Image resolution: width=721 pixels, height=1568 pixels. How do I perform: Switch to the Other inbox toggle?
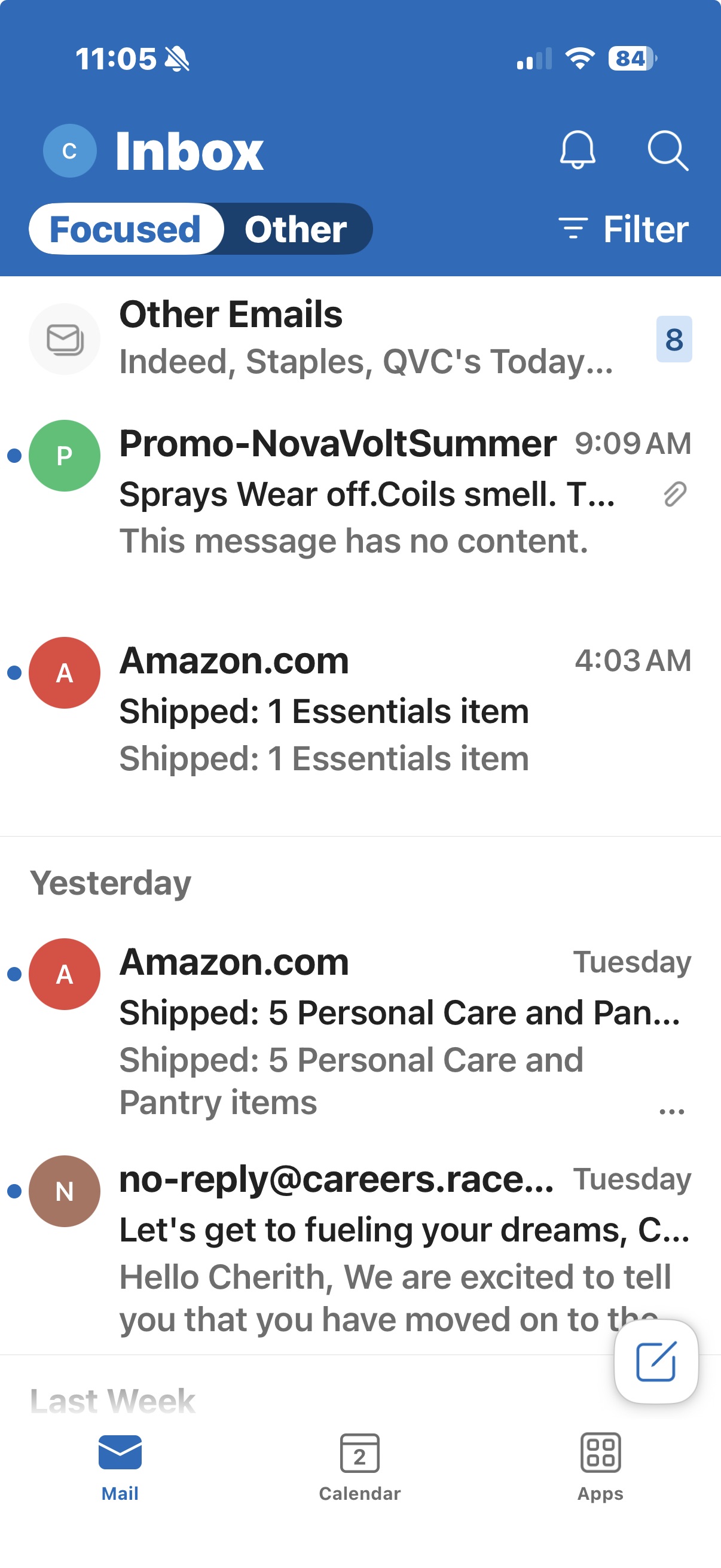[x=296, y=229]
